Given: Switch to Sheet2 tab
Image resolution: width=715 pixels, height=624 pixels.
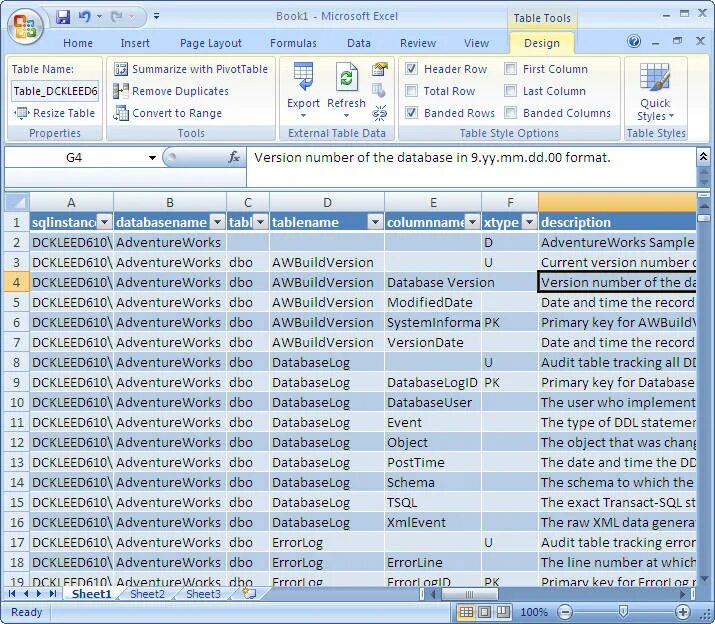Looking at the screenshot, I should tap(147, 594).
